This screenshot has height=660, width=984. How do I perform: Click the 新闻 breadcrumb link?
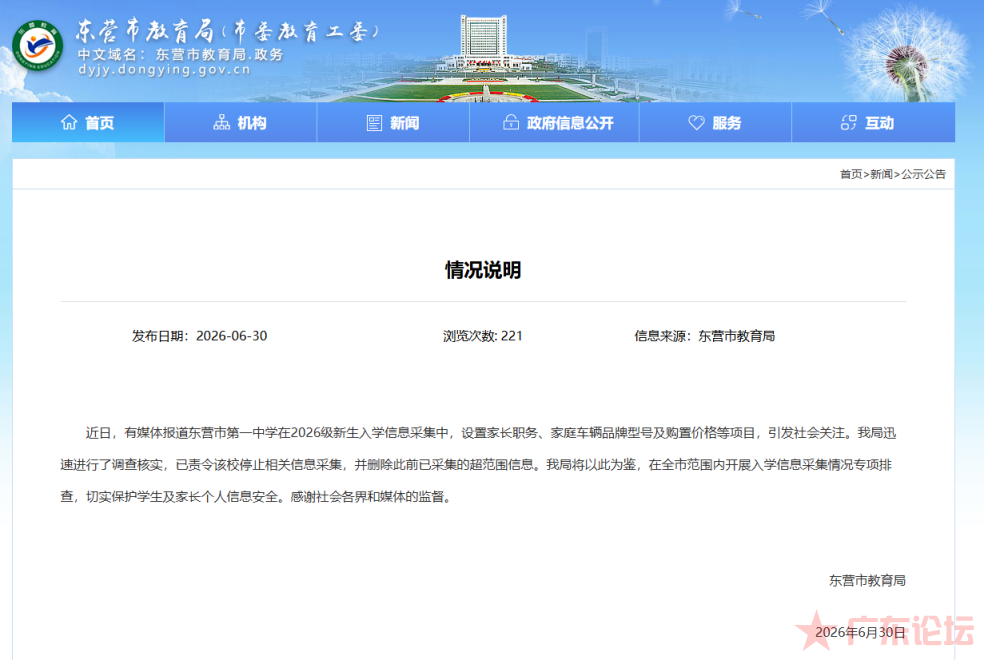coord(881,174)
